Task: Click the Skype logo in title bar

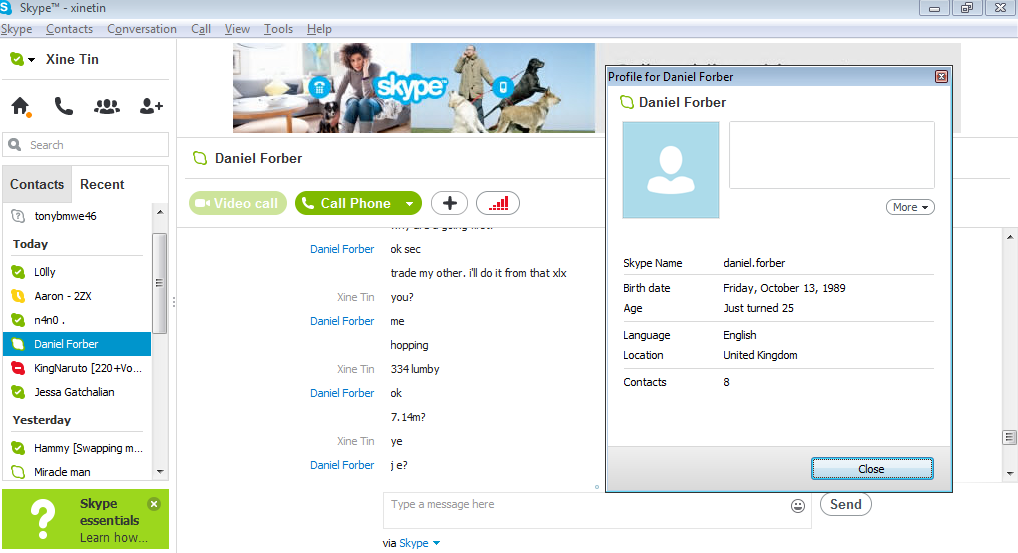Action: pyautogui.click(x=6, y=8)
